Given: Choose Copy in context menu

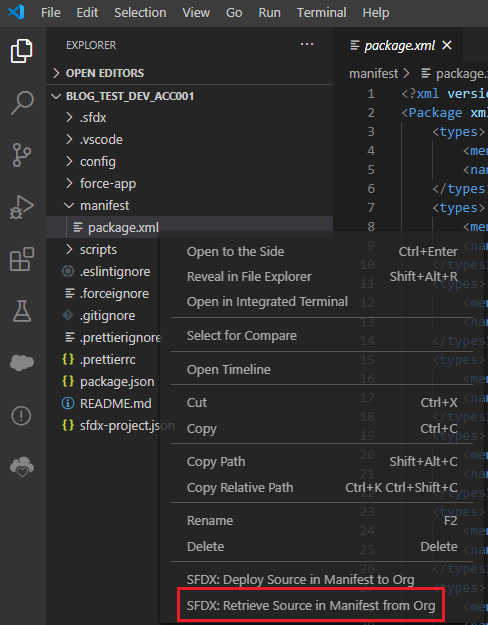Looking at the screenshot, I should (322, 428).
